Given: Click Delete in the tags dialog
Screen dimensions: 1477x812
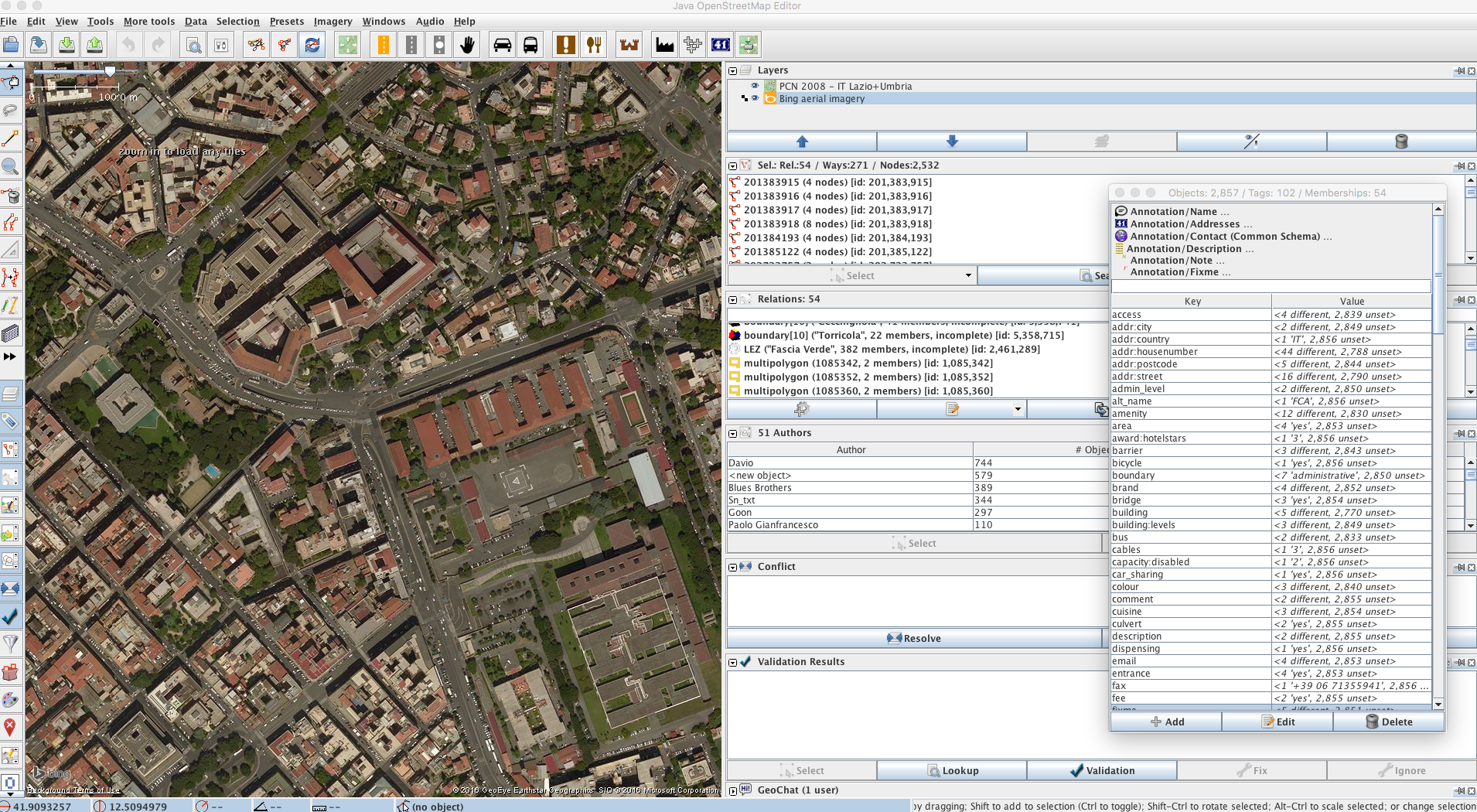Looking at the screenshot, I should [x=1389, y=722].
